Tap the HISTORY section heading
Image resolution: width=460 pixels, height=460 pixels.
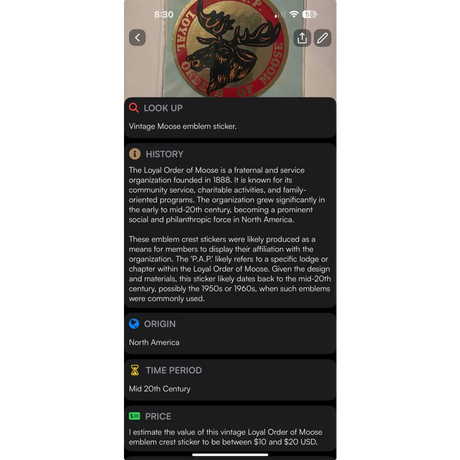164,154
